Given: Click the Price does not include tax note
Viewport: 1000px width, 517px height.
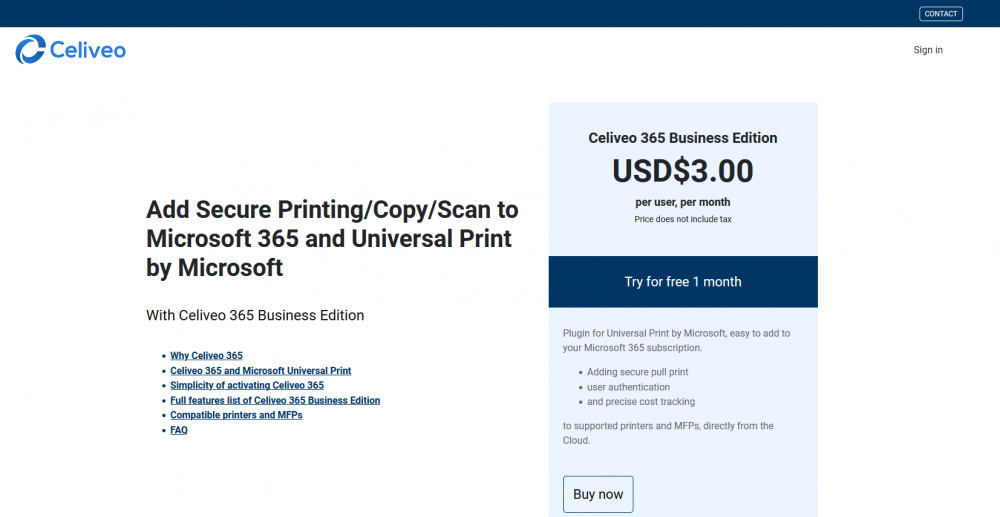Looking at the screenshot, I should coord(683,219).
